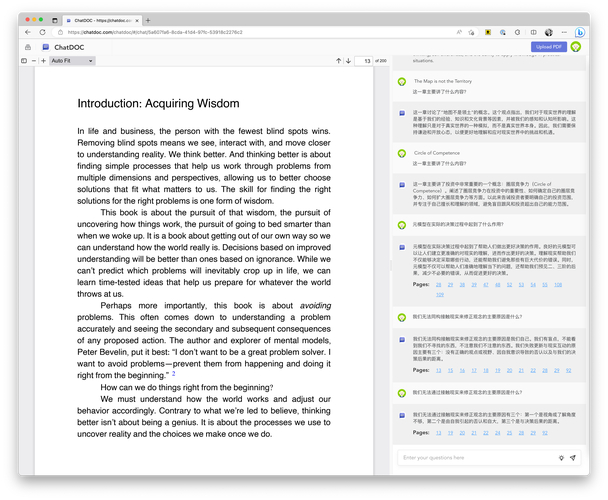Go to next page with down arrow
The image size is (608, 500).
[348, 61]
